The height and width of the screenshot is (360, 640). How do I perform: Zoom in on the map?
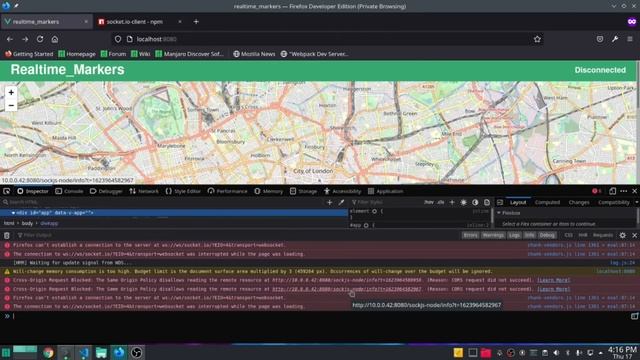(11, 93)
